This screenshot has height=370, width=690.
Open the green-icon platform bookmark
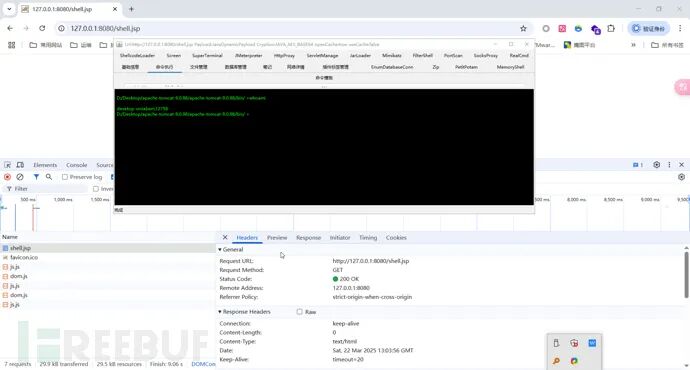coord(580,45)
